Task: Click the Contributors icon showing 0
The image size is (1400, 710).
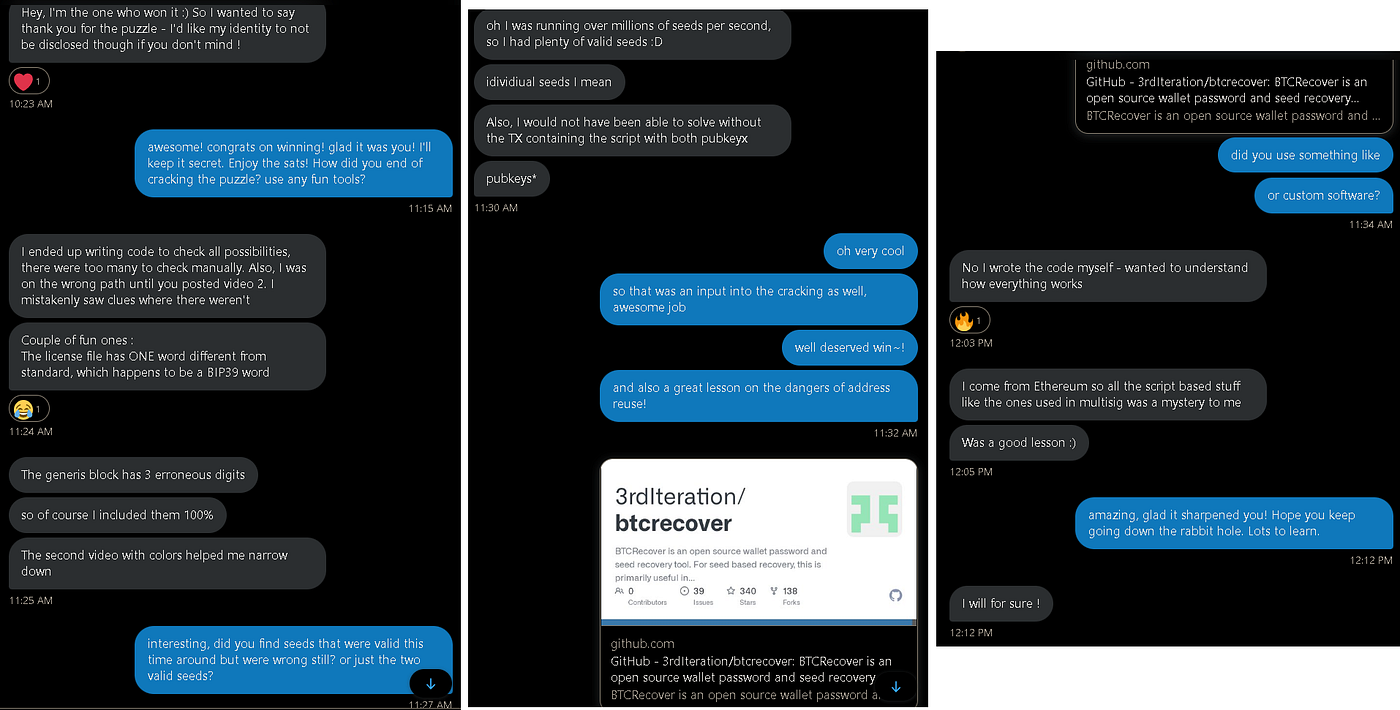Action: click(x=620, y=591)
